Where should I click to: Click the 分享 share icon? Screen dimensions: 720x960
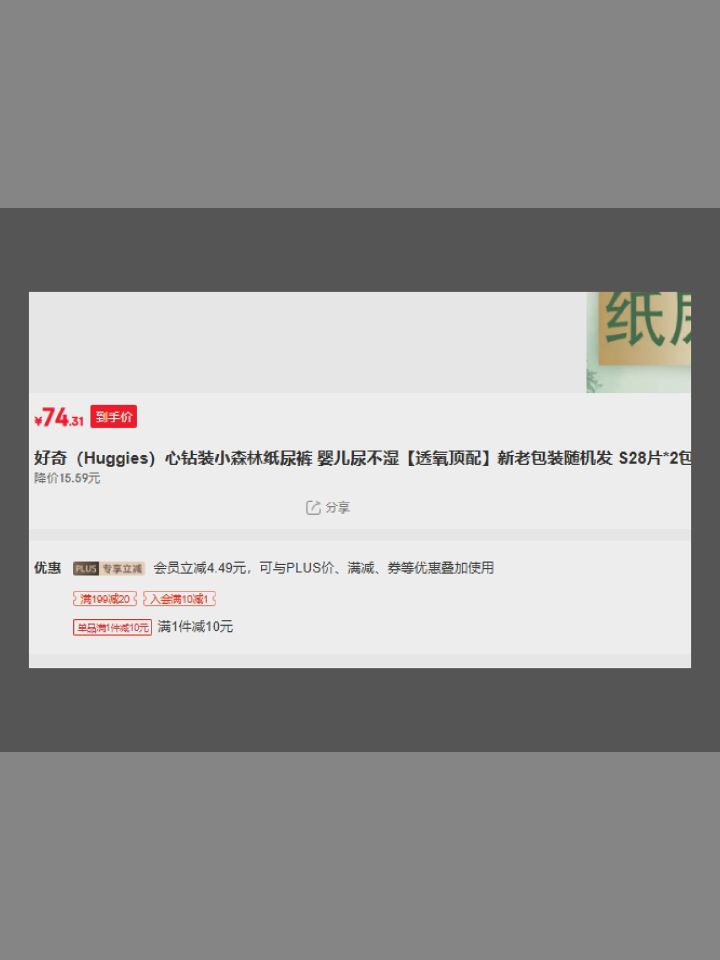click(313, 508)
